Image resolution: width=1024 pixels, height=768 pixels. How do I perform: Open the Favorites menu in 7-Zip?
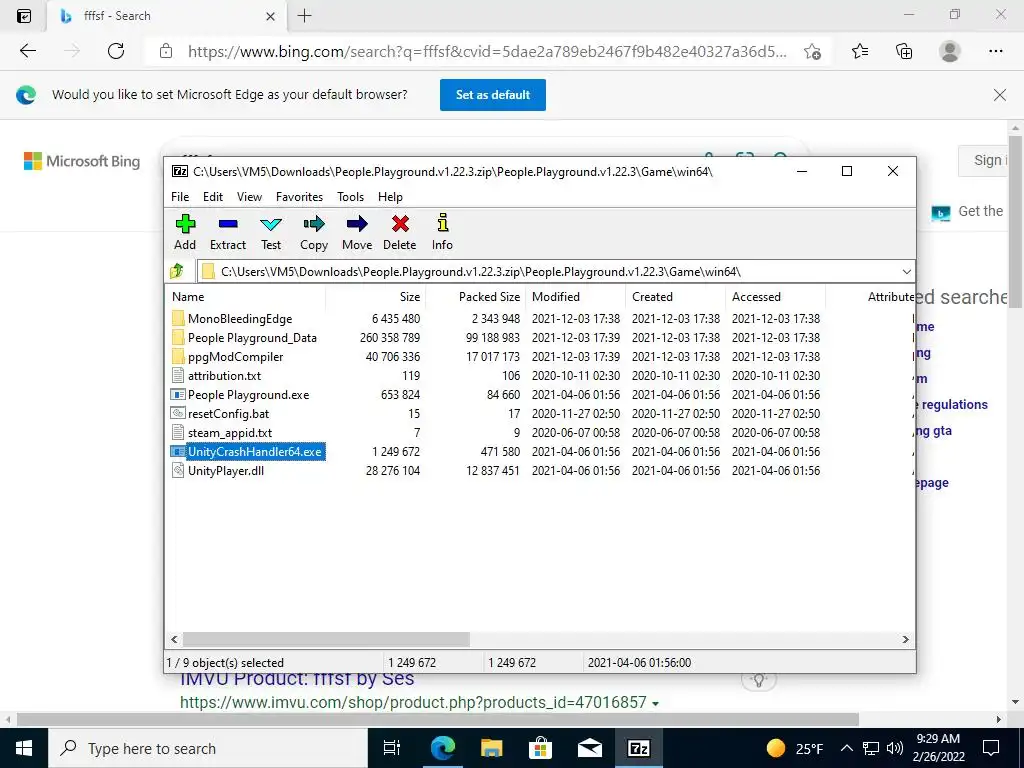point(299,197)
